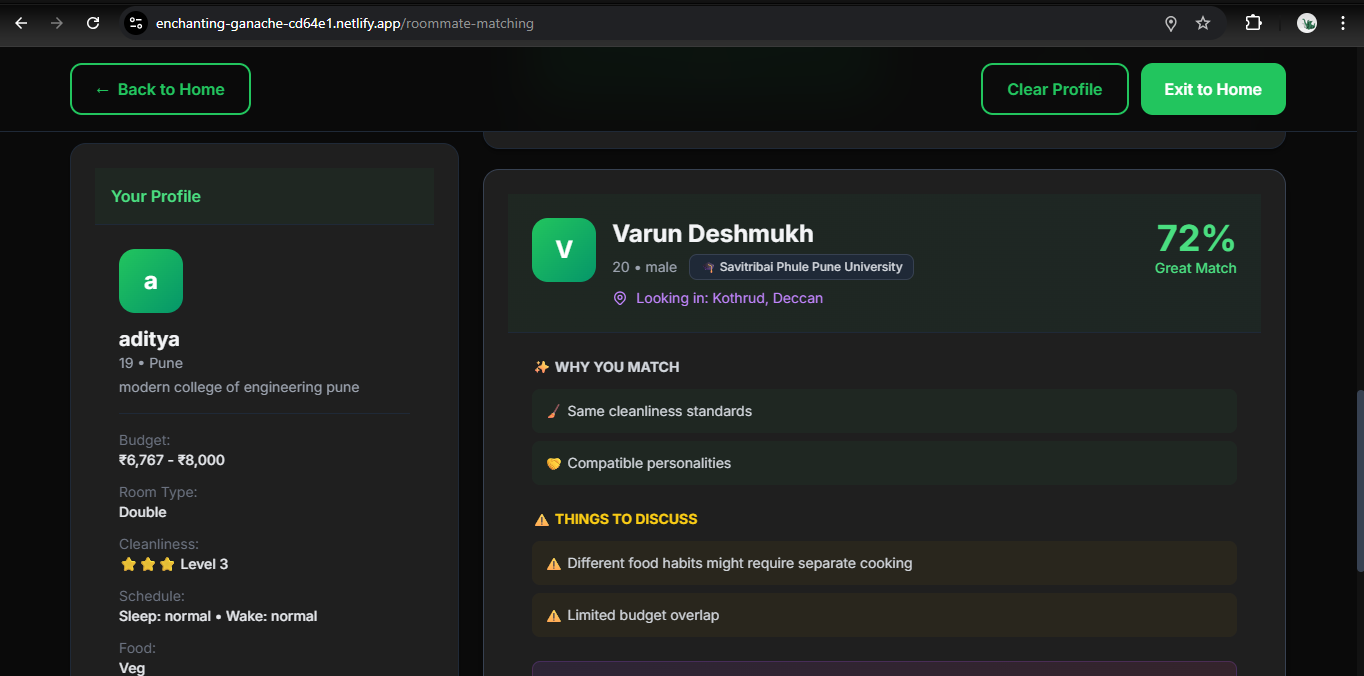Click the Savitribai Phule Pune University badge
This screenshot has width=1364, height=676.
801,267
